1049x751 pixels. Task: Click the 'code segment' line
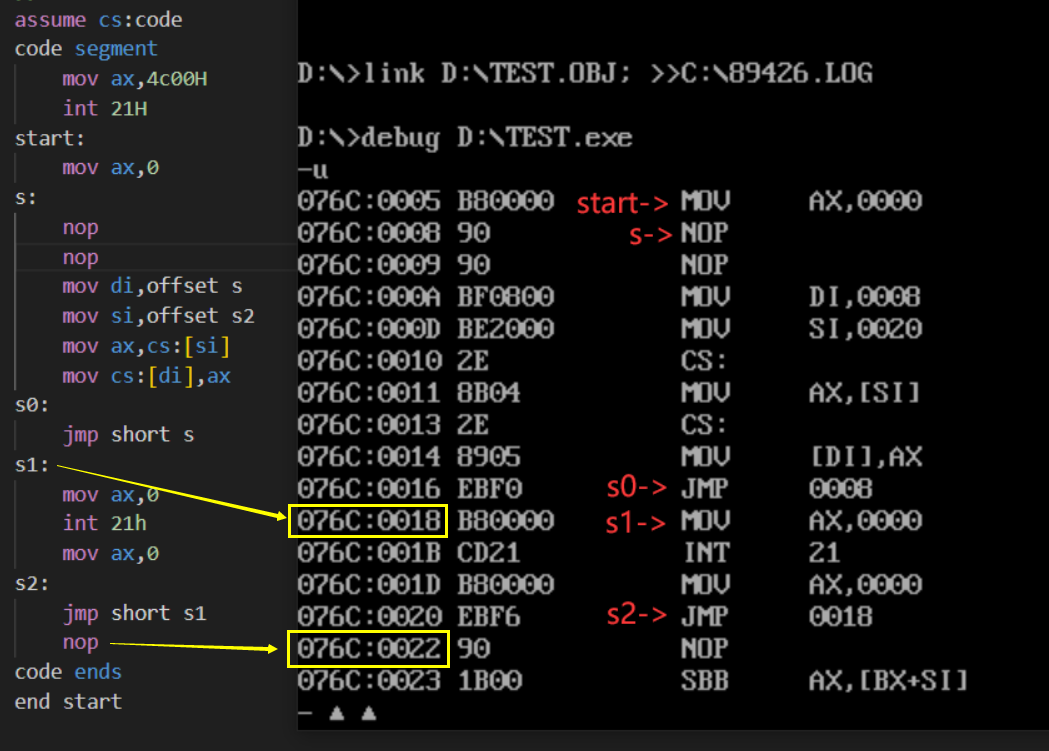(x=86, y=49)
